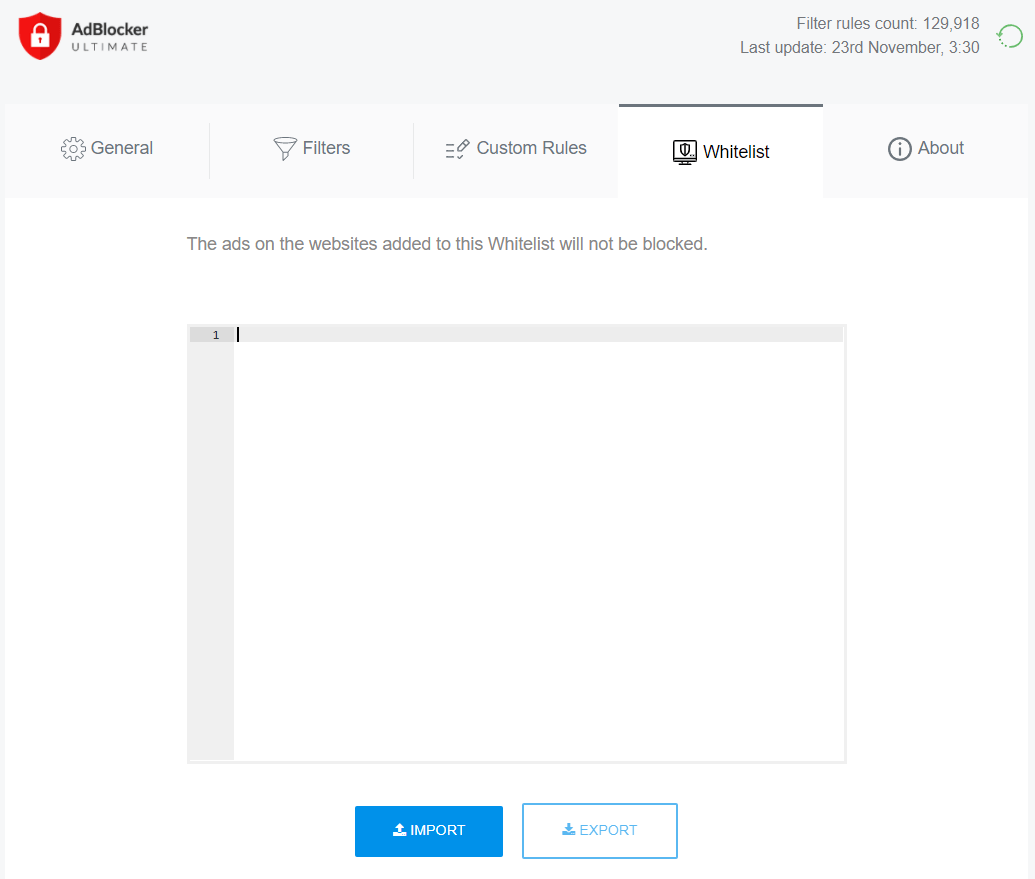Click the IMPORT button
This screenshot has width=1035, height=879.
point(429,831)
